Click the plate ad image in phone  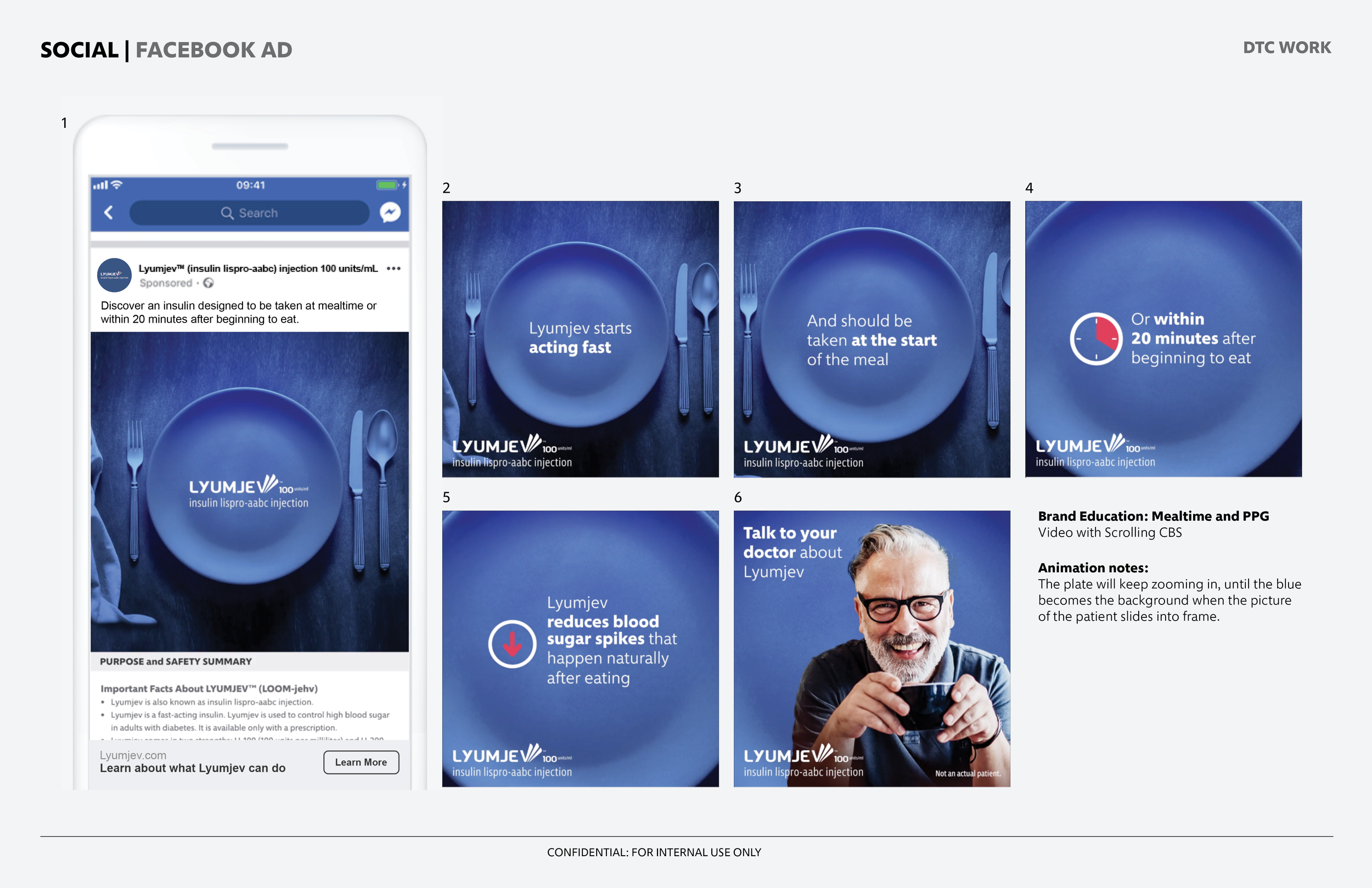[x=250, y=492]
